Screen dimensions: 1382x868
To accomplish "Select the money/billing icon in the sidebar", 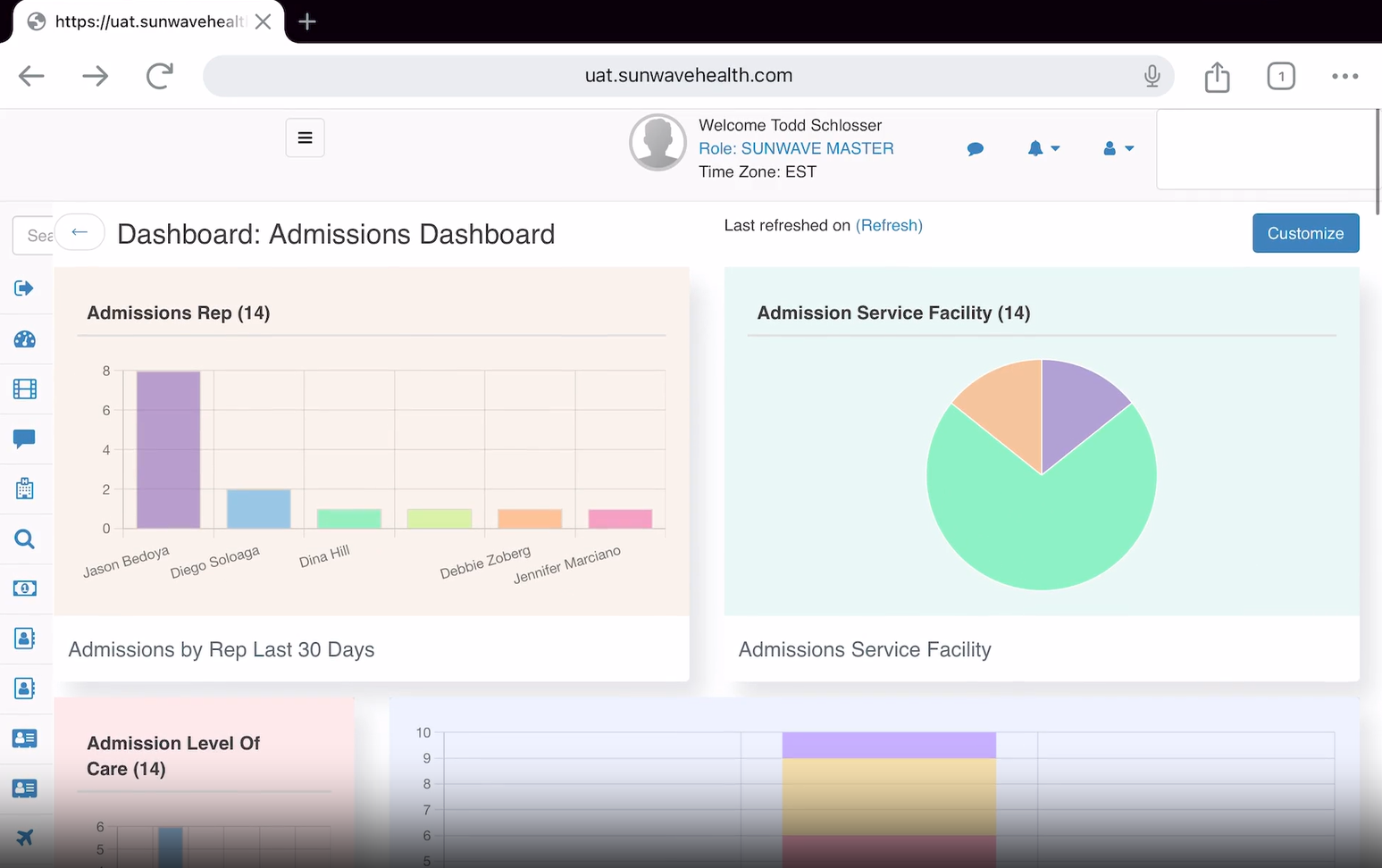I will [x=24, y=588].
